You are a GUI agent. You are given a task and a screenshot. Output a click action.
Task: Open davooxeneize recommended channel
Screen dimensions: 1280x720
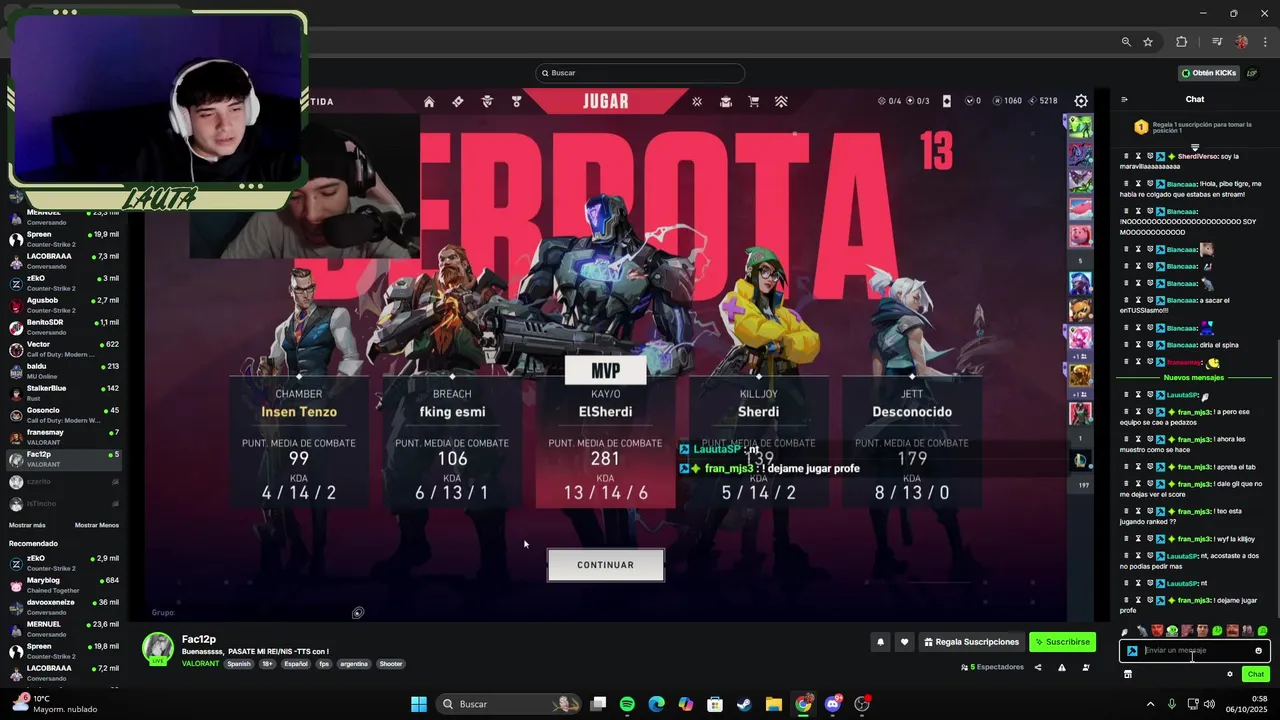click(x=62, y=607)
